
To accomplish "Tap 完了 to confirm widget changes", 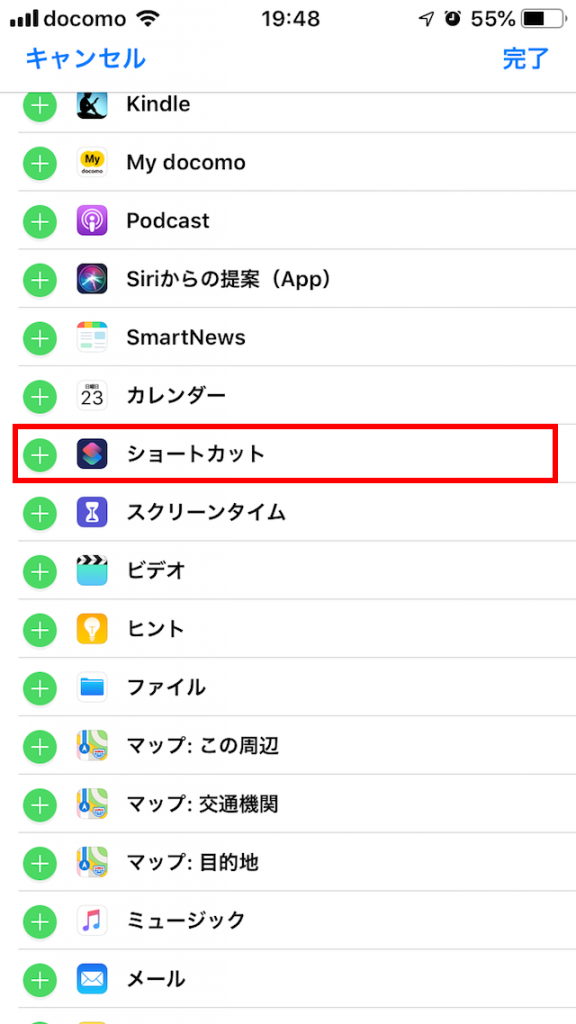I will 525,59.
